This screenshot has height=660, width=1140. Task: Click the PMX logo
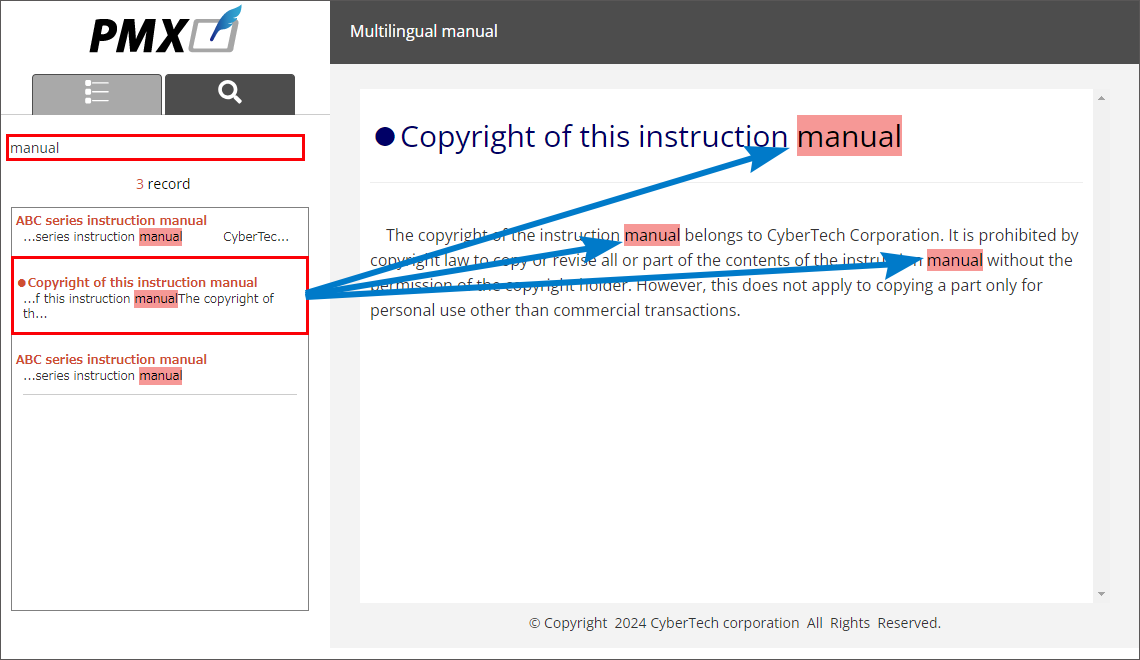point(166,31)
